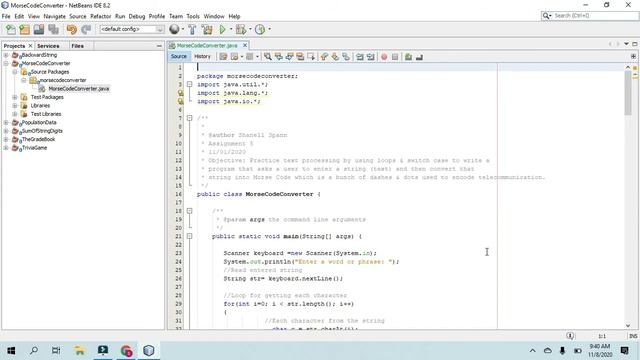This screenshot has height=360, width=640.
Task: Switch to the Services tab
Action: (x=48, y=46)
